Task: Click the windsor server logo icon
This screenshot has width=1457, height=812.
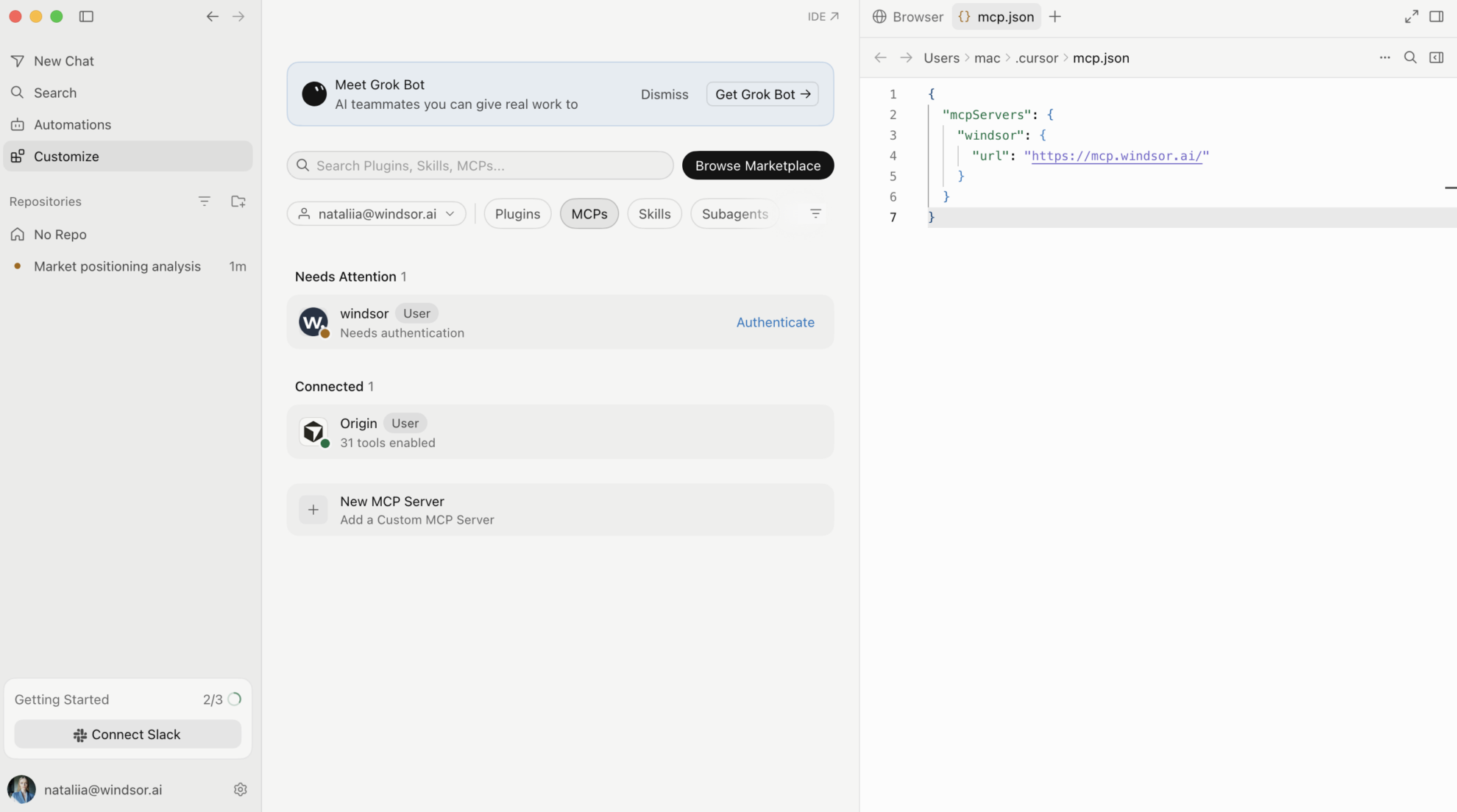Action: [313, 322]
